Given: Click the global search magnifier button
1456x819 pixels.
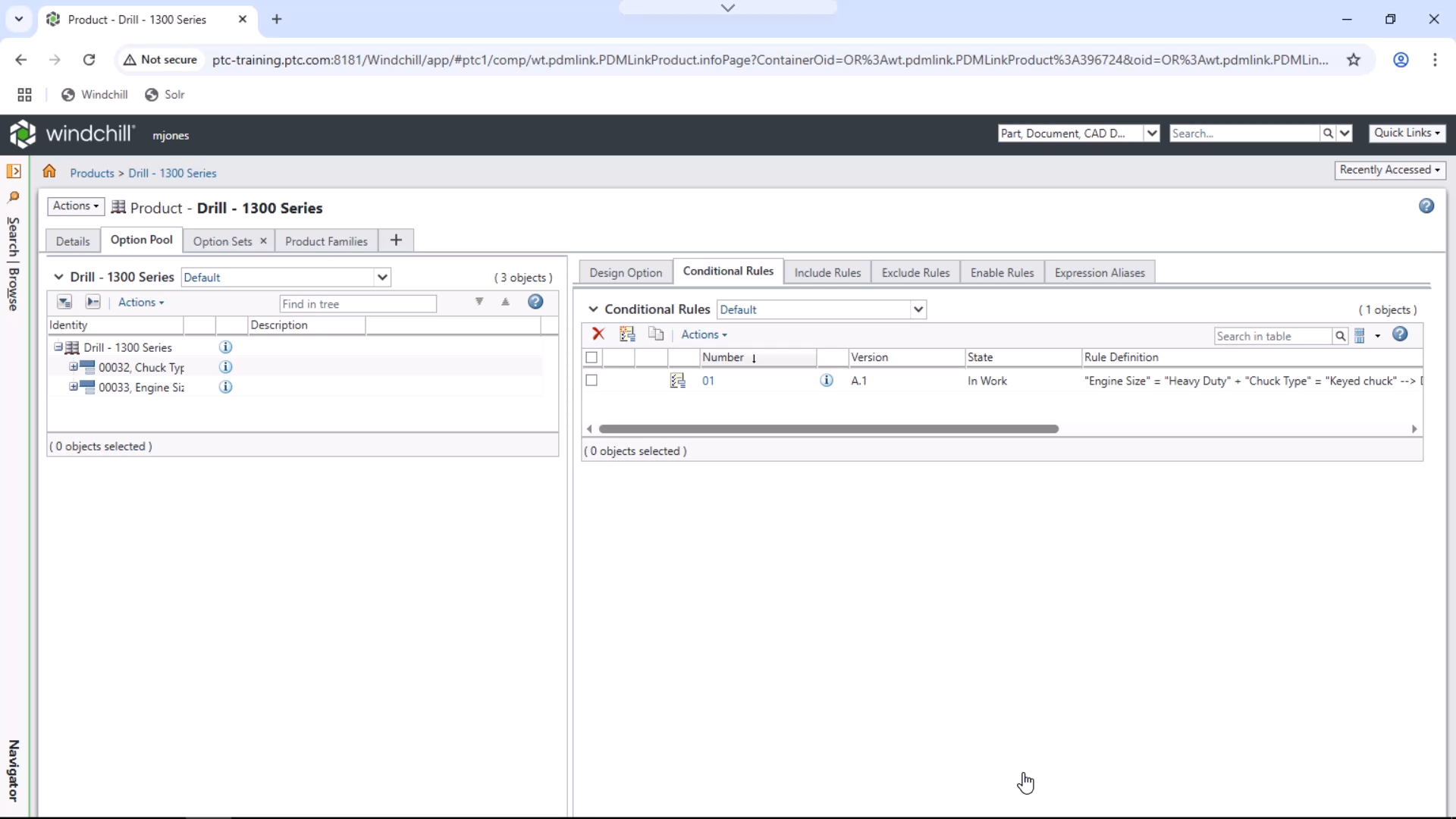Looking at the screenshot, I should [x=1328, y=133].
